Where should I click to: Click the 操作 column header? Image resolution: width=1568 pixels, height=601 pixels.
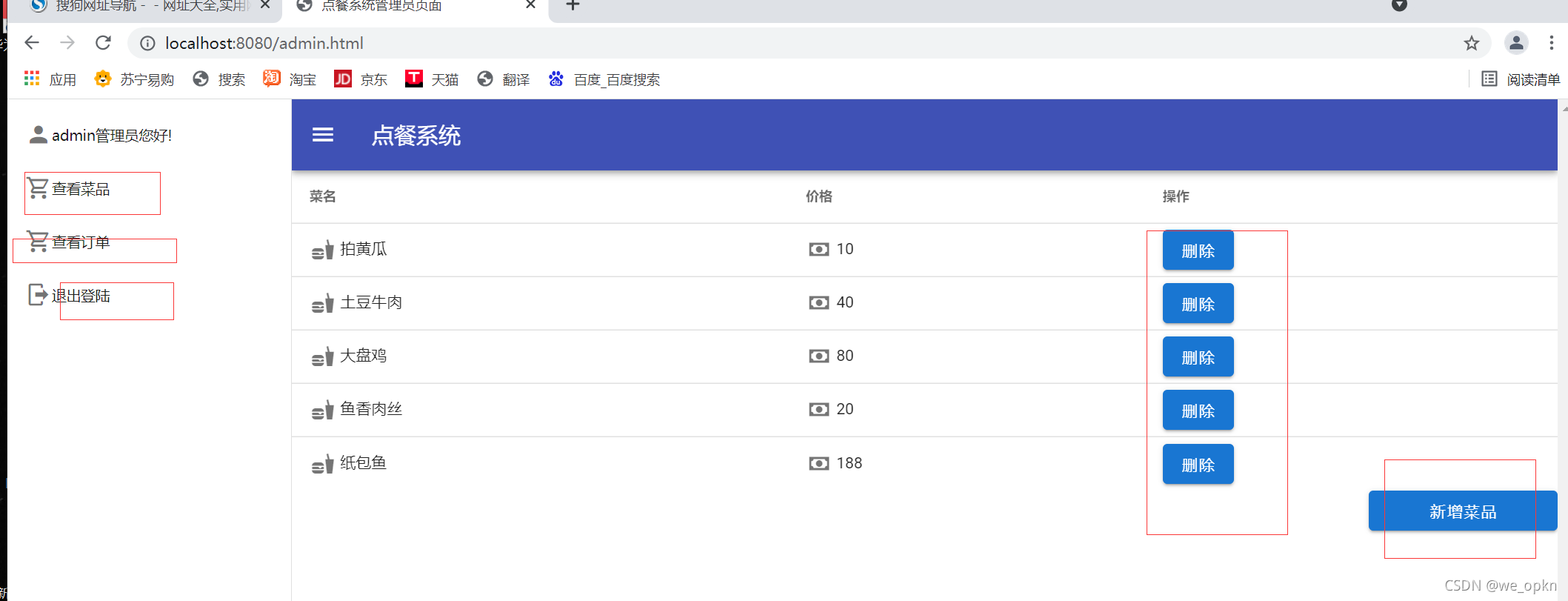click(1176, 196)
